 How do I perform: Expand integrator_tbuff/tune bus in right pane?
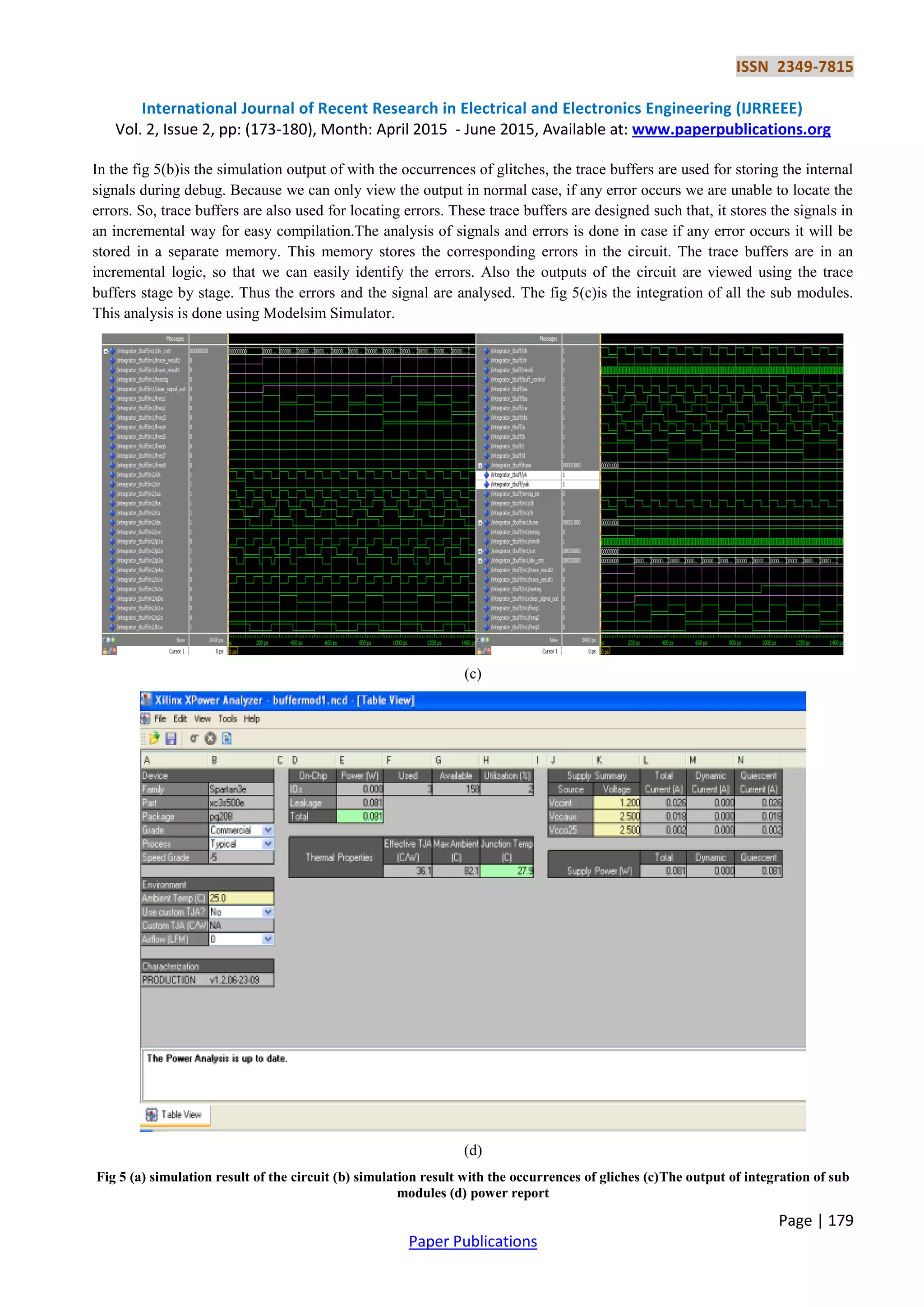point(480,466)
